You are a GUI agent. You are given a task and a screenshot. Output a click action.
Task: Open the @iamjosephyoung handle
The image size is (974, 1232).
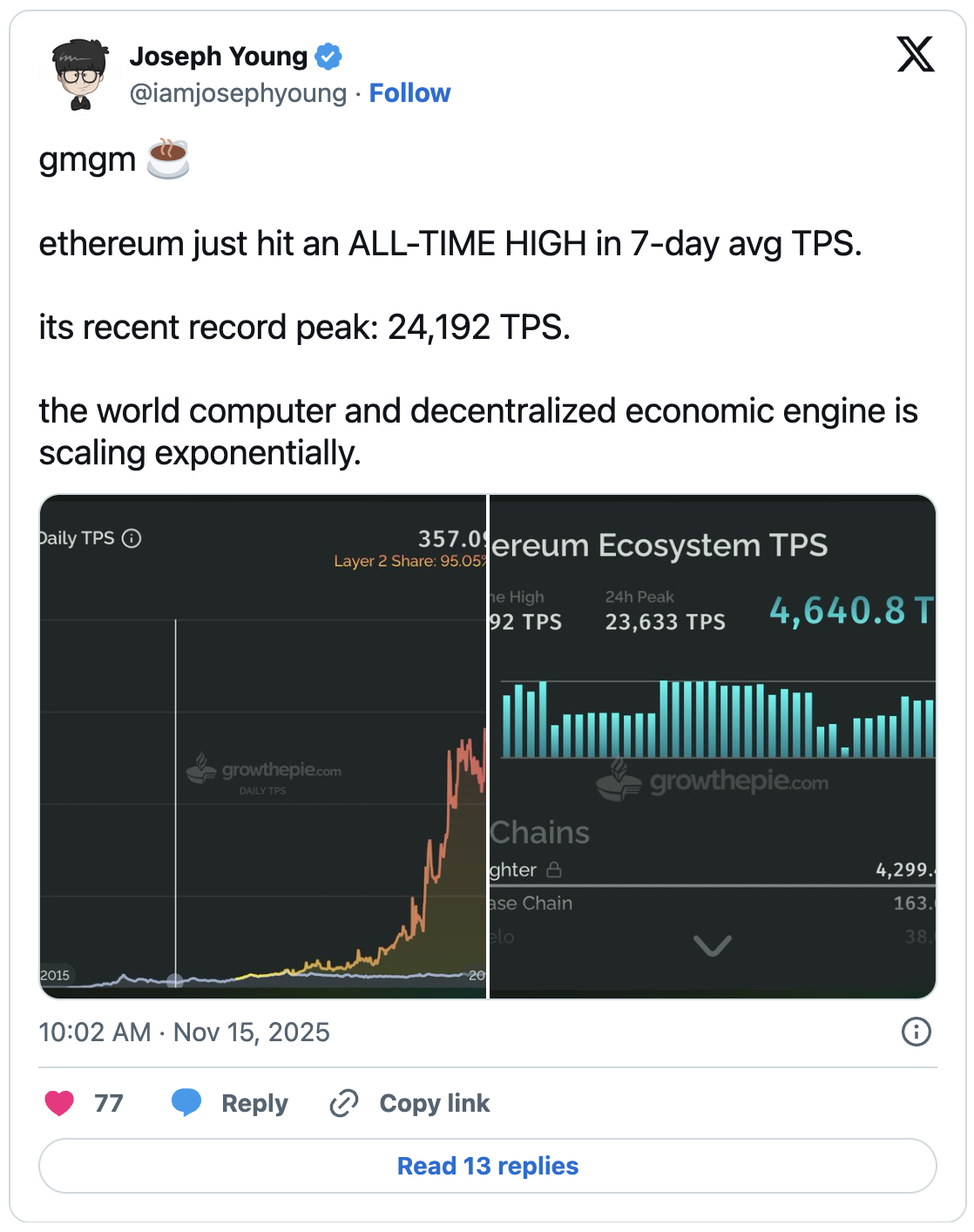[238, 93]
